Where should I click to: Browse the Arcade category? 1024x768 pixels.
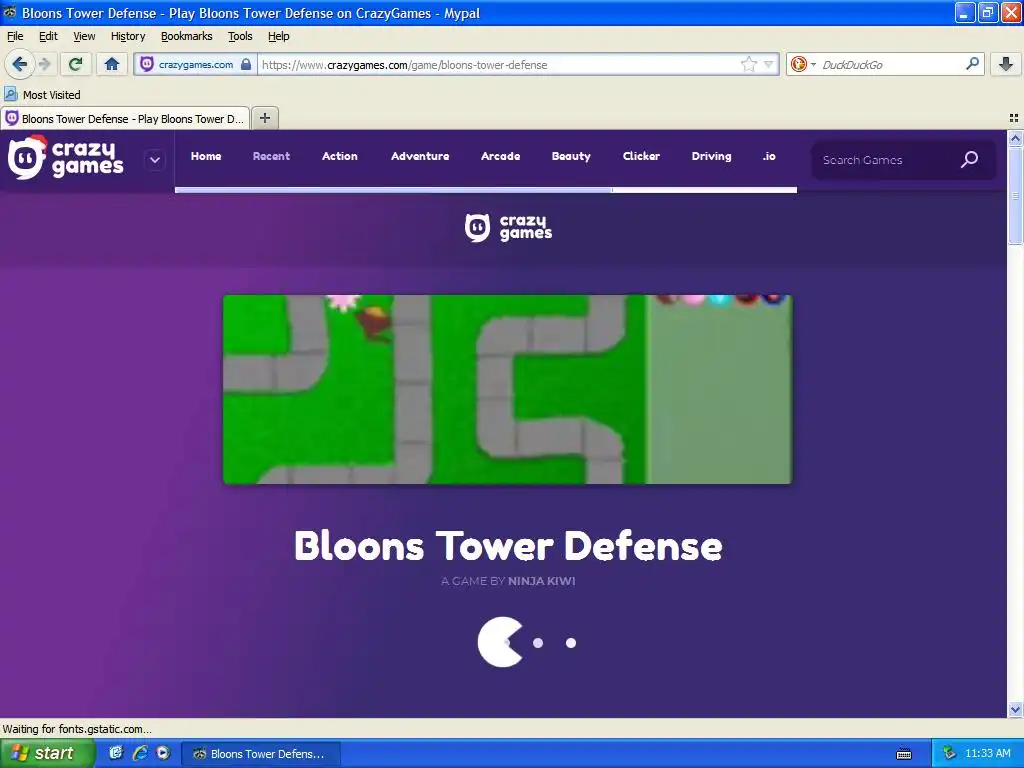(x=500, y=156)
